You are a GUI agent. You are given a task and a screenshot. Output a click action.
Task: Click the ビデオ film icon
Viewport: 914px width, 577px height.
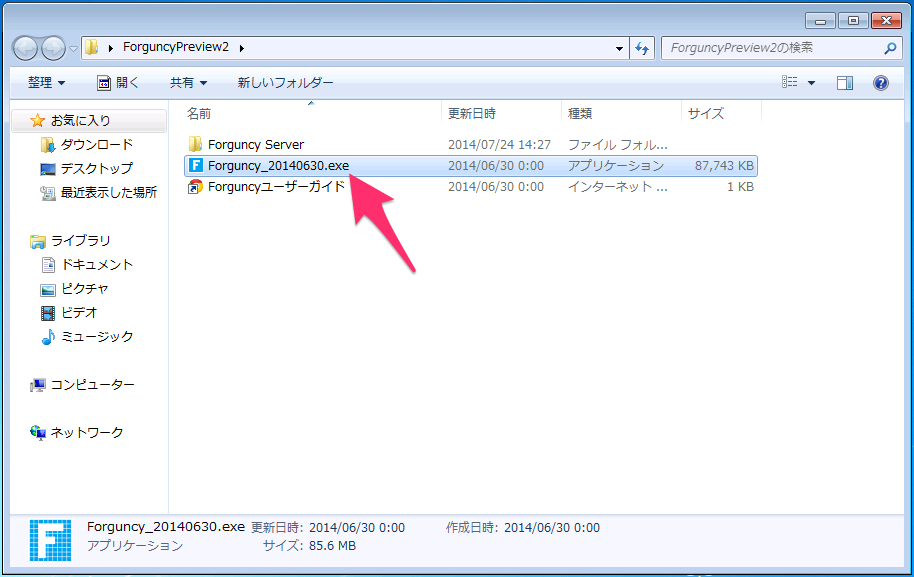tap(48, 313)
